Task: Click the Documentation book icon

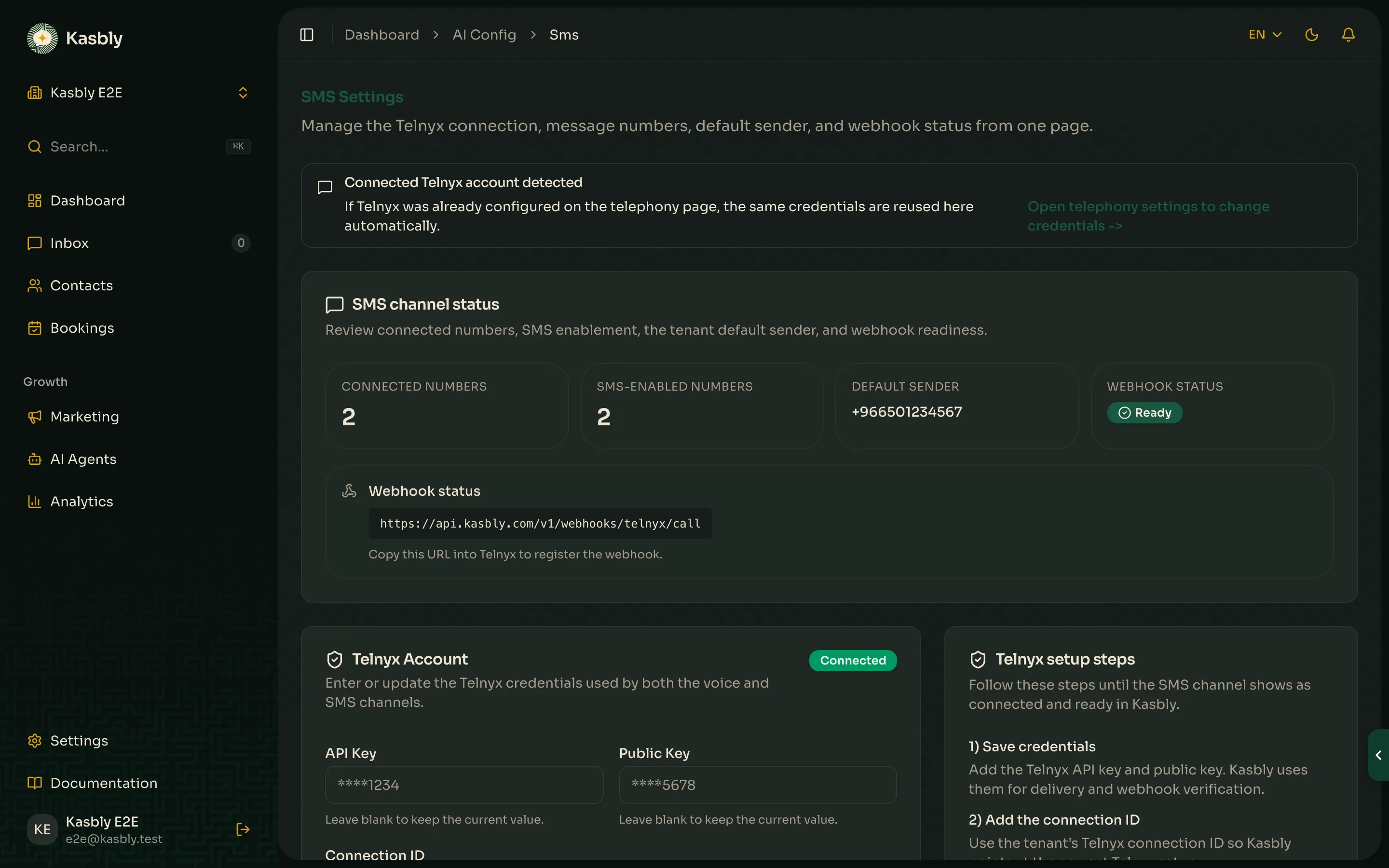Action: click(34, 783)
